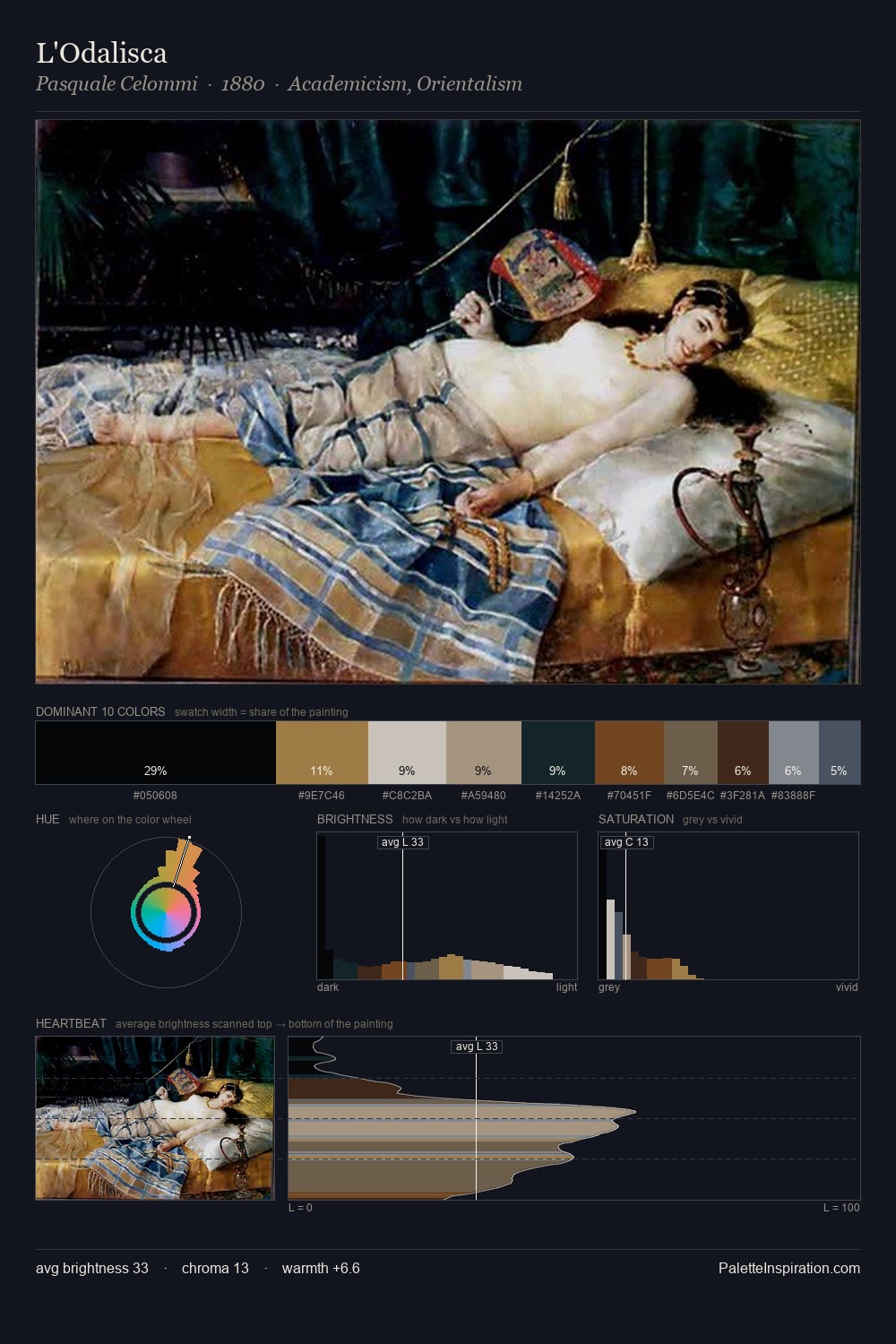Click the avg L 33 heartbeat label
Screen dimensions: 896x1344
pos(477,1047)
